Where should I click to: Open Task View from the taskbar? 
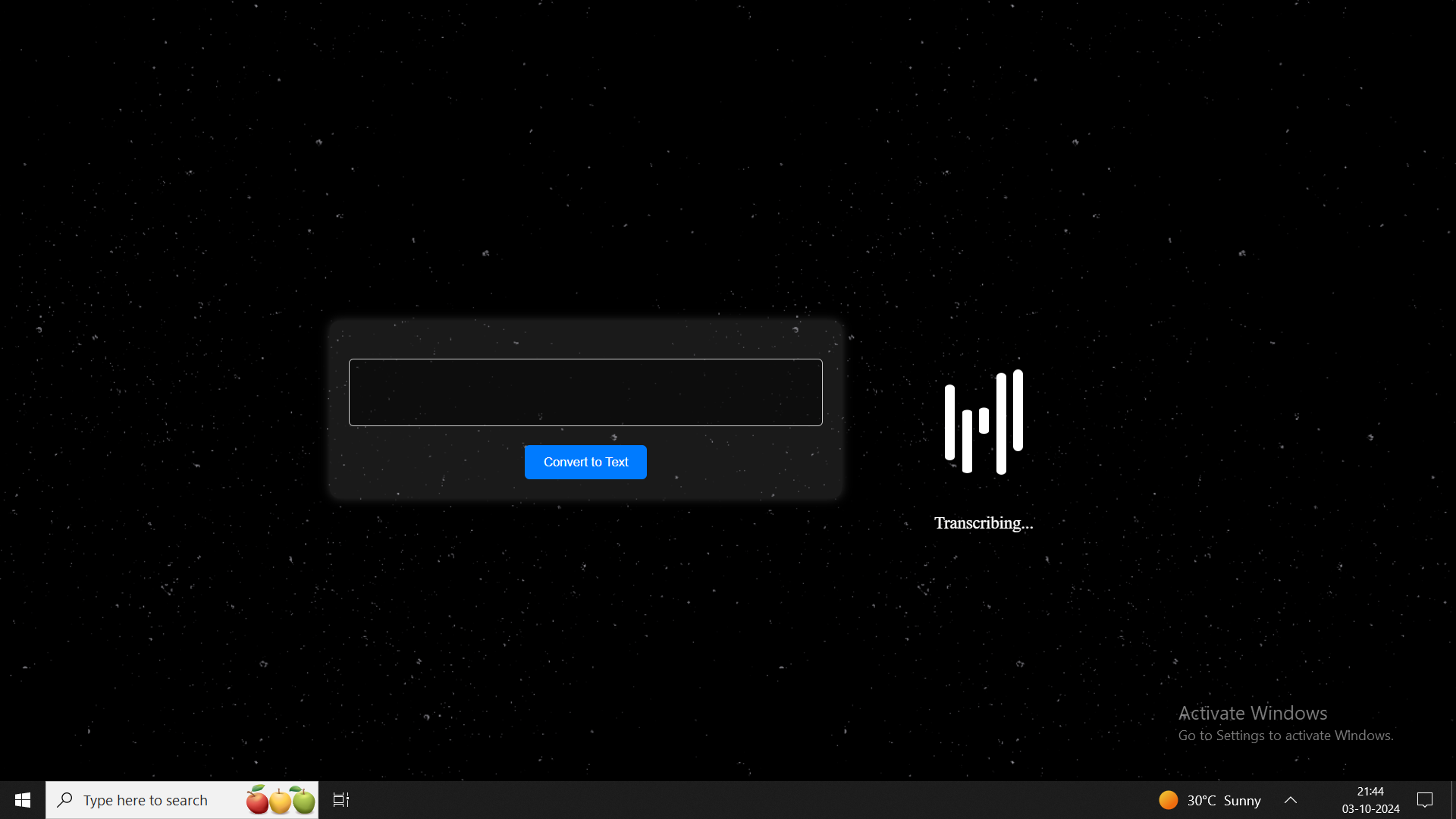[x=341, y=800]
